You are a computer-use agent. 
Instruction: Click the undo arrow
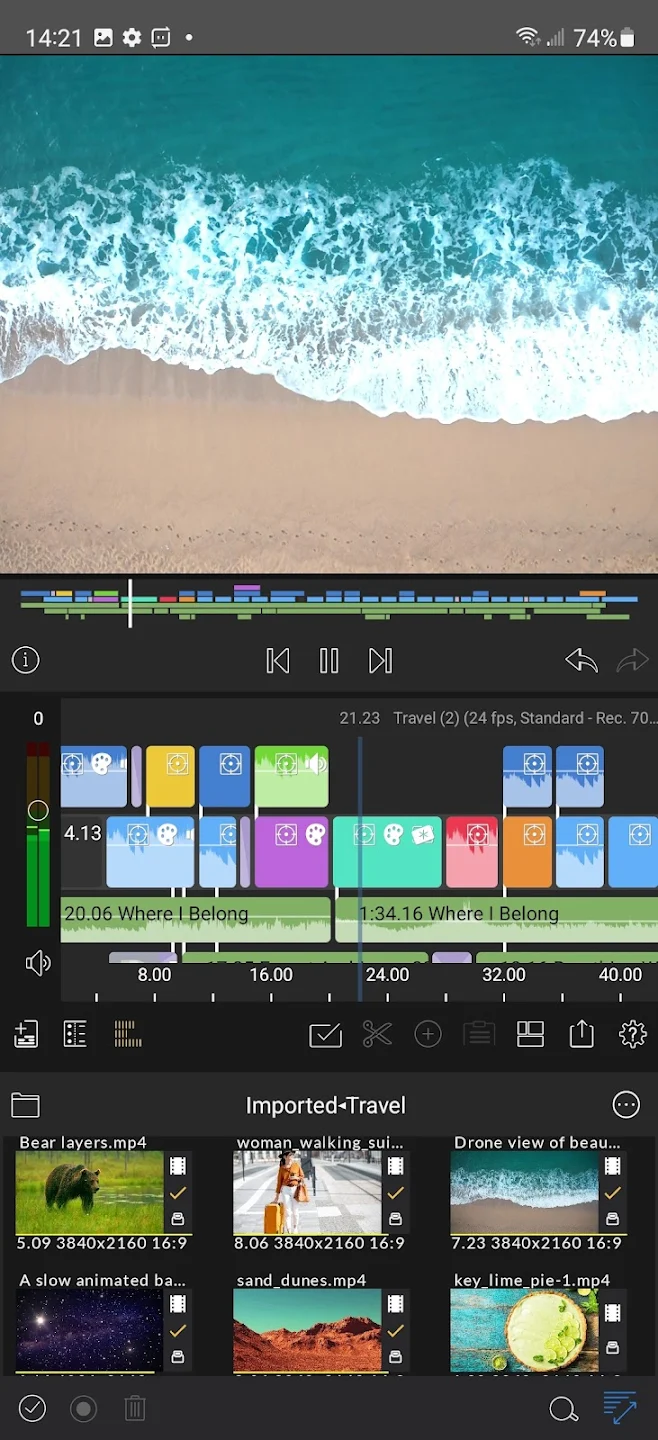(x=581, y=661)
